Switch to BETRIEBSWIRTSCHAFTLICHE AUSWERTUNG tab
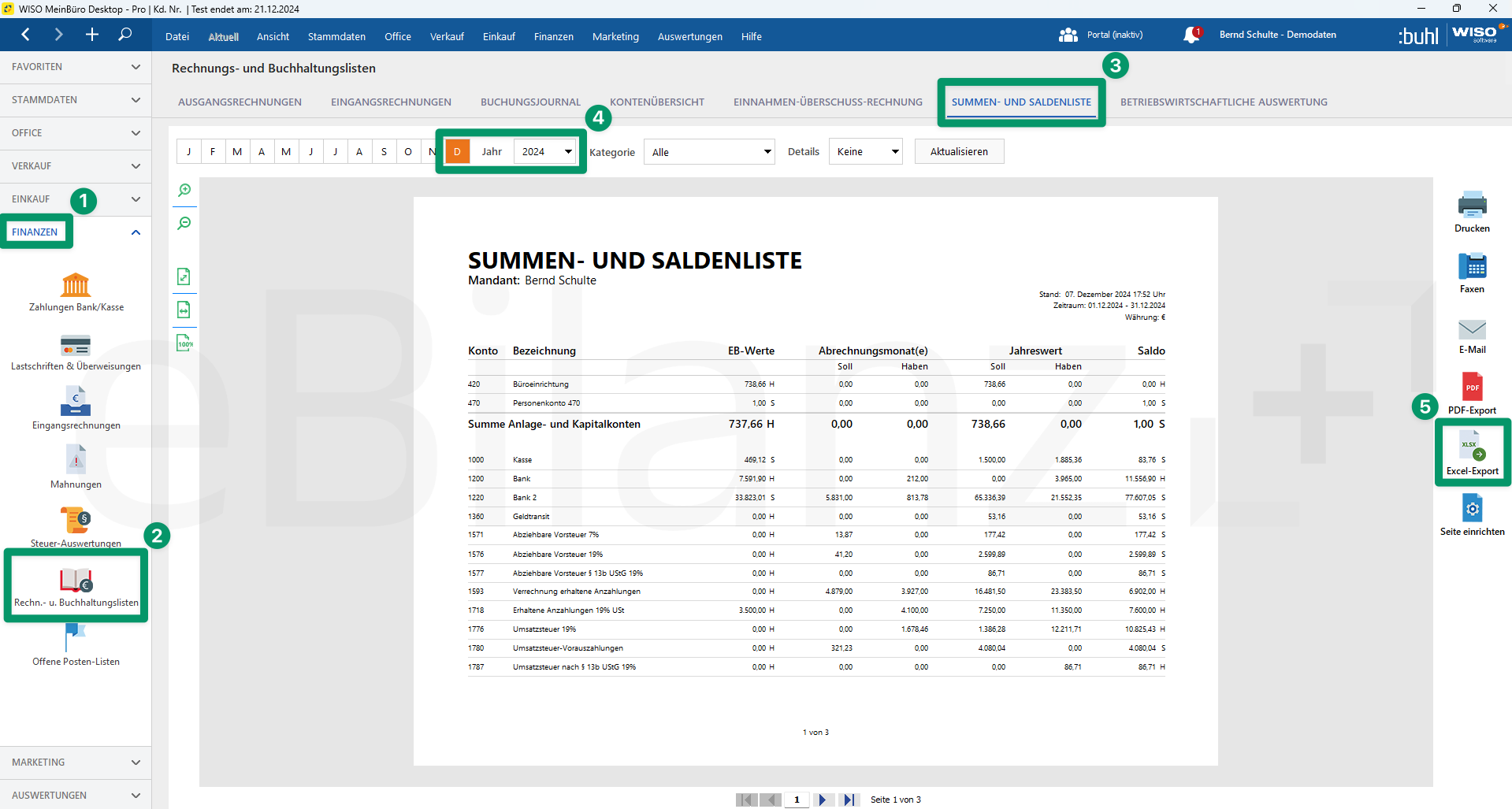This screenshot has width=1512, height=809. [1224, 102]
